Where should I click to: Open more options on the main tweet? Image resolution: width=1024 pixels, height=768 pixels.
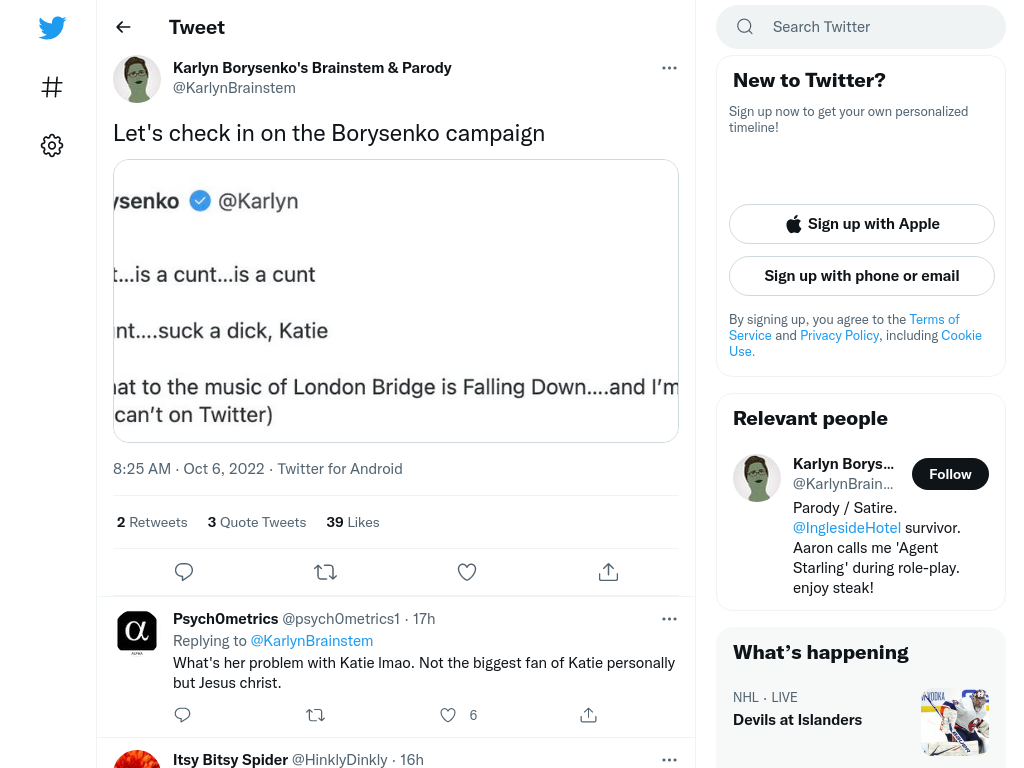point(669,68)
